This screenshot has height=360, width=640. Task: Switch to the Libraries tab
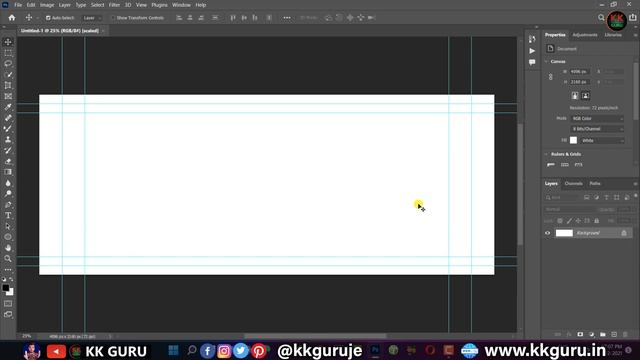(x=613, y=35)
